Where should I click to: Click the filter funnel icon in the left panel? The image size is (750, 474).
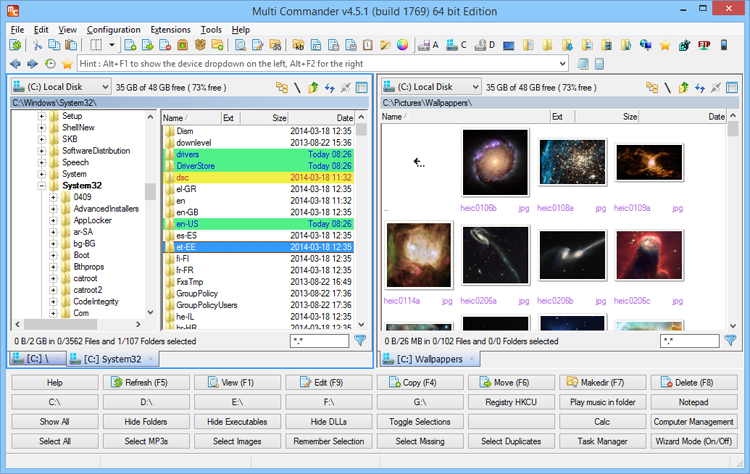(360, 341)
